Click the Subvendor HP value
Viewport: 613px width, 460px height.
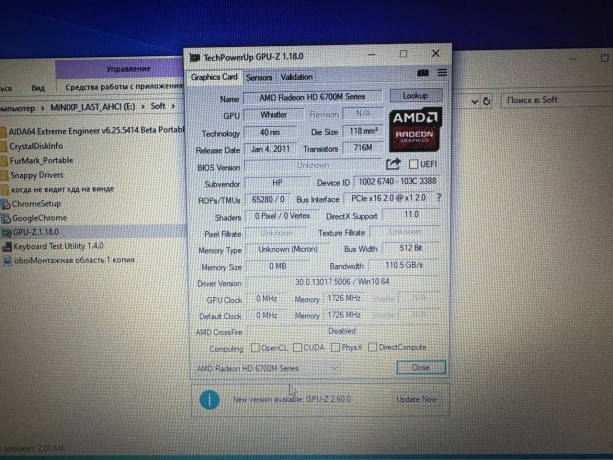pos(277,183)
